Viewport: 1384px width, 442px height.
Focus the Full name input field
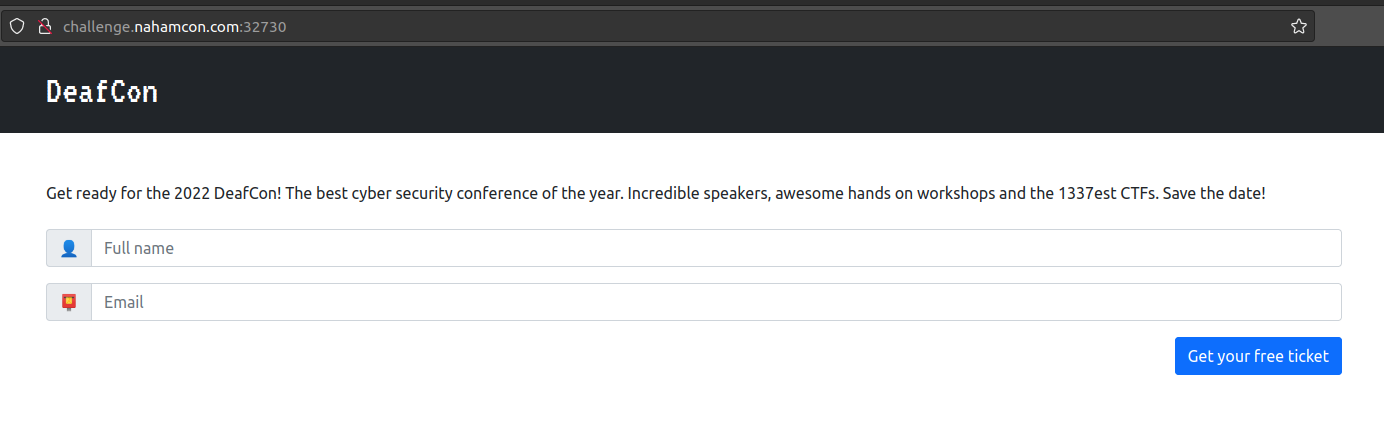pyautogui.click(x=716, y=248)
